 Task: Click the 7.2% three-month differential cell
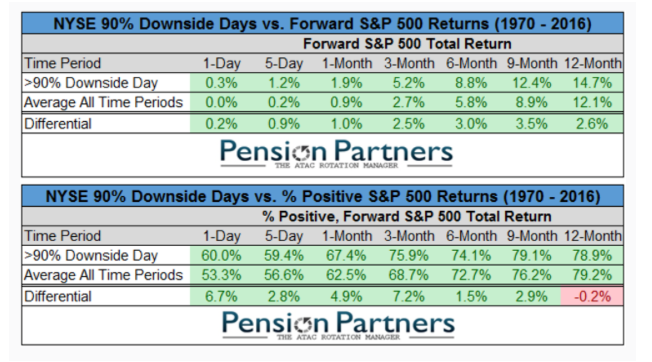(408, 296)
